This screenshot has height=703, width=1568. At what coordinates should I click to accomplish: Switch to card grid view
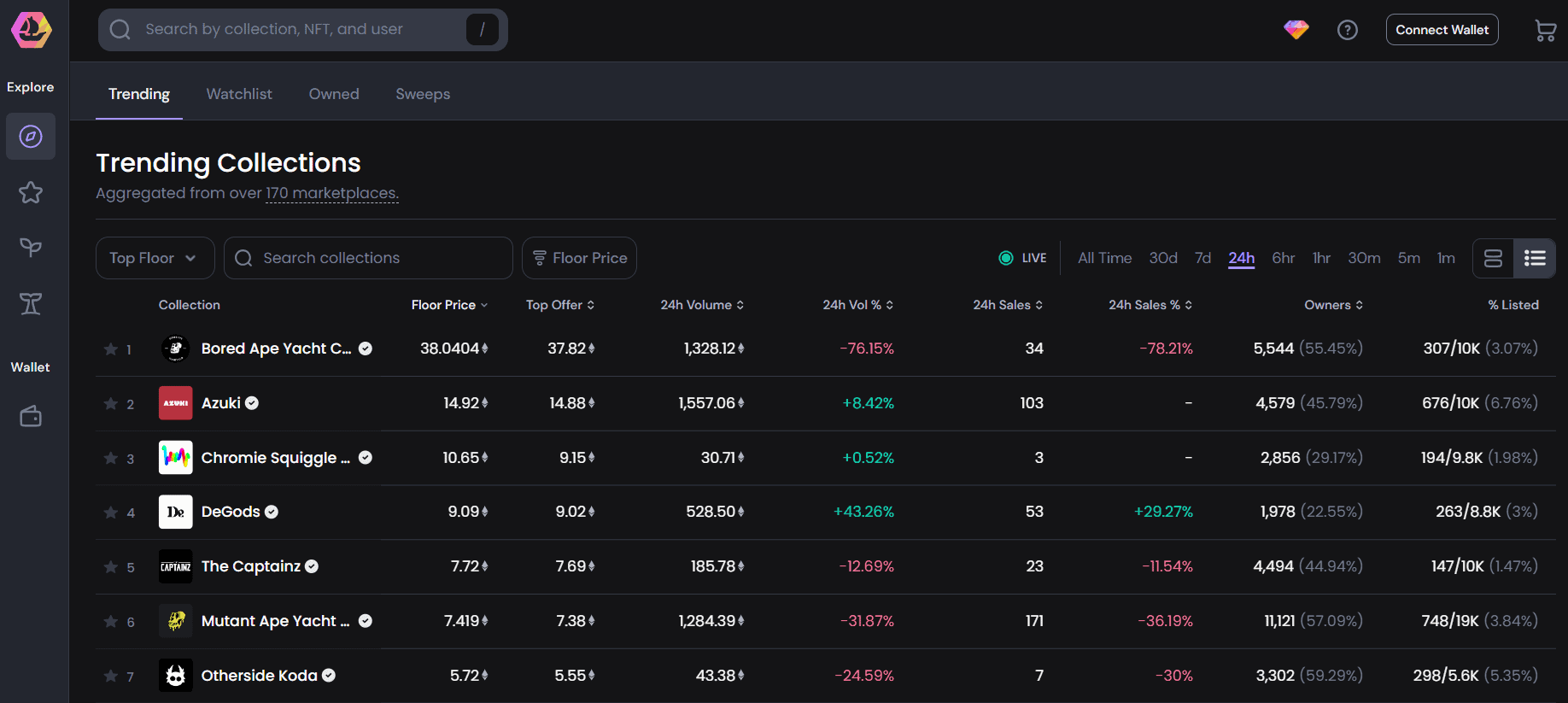click(1493, 258)
